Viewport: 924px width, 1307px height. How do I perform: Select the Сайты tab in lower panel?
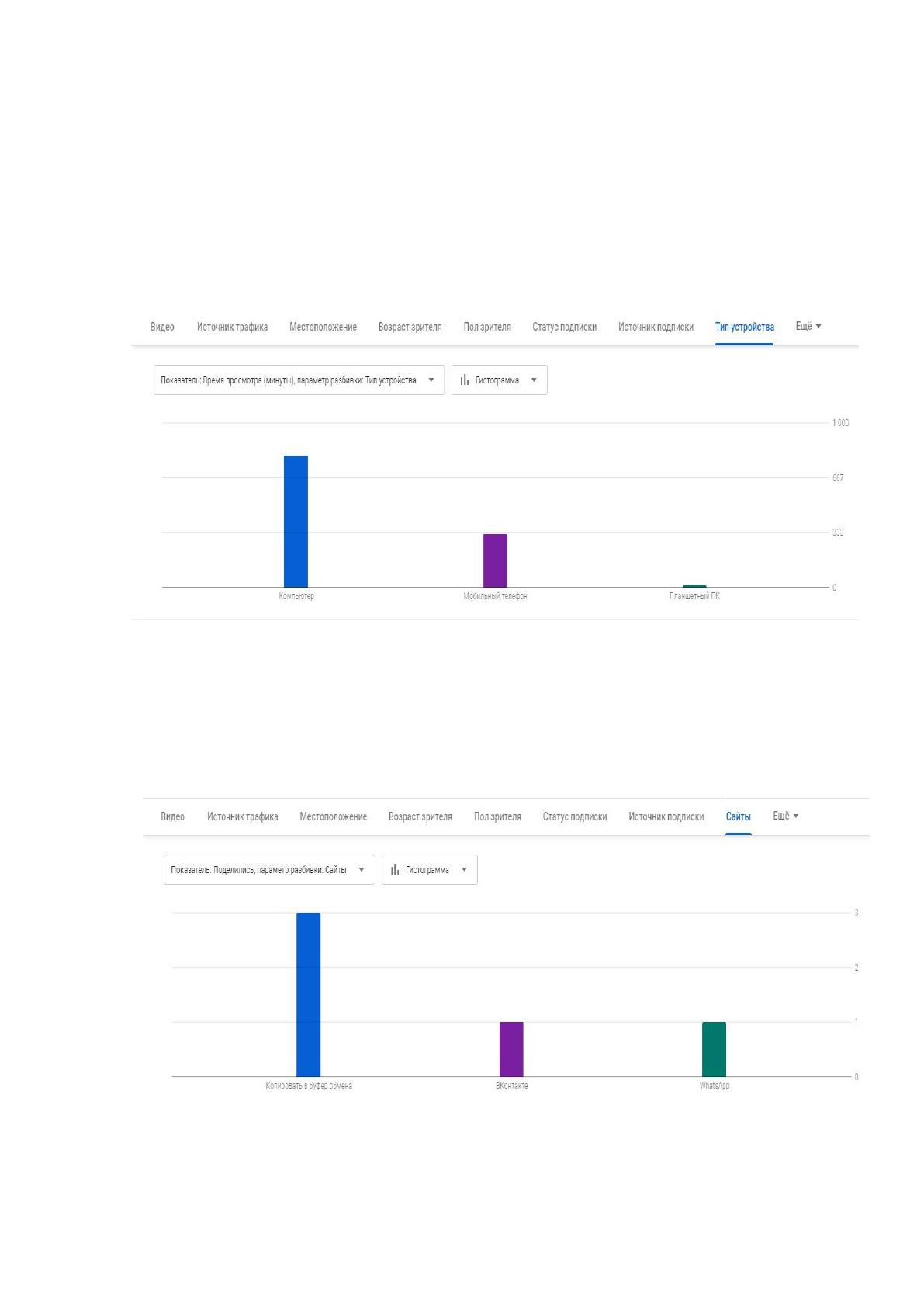(738, 816)
